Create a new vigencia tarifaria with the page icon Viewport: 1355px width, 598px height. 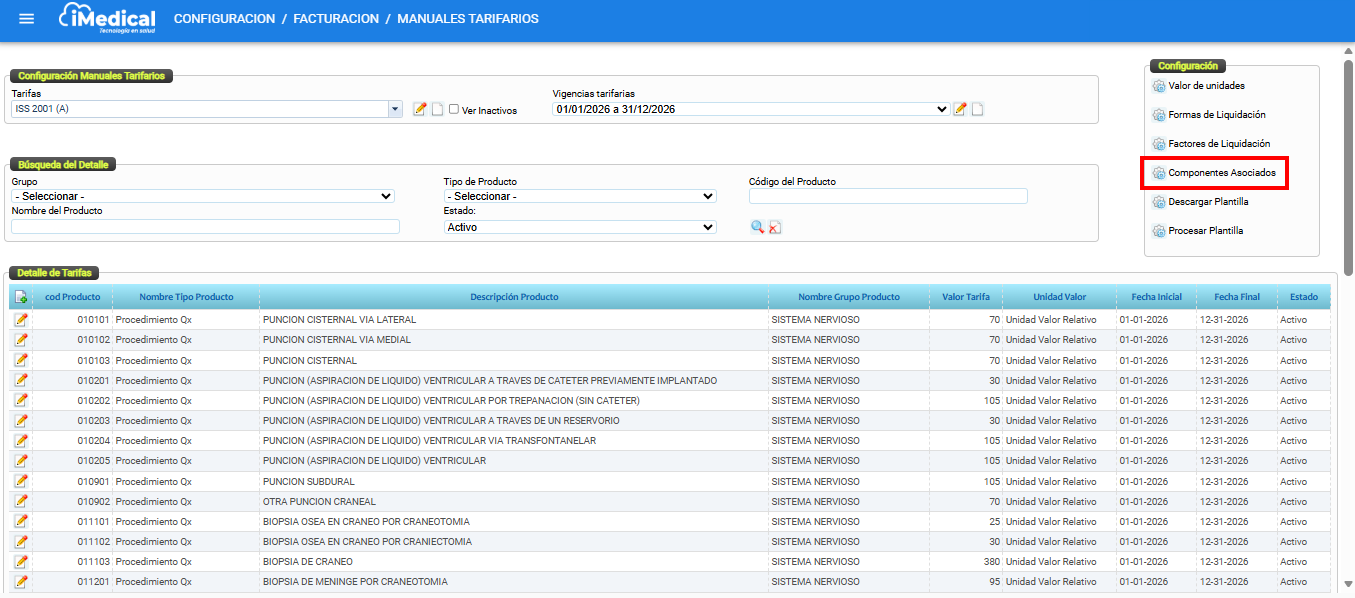point(977,109)
